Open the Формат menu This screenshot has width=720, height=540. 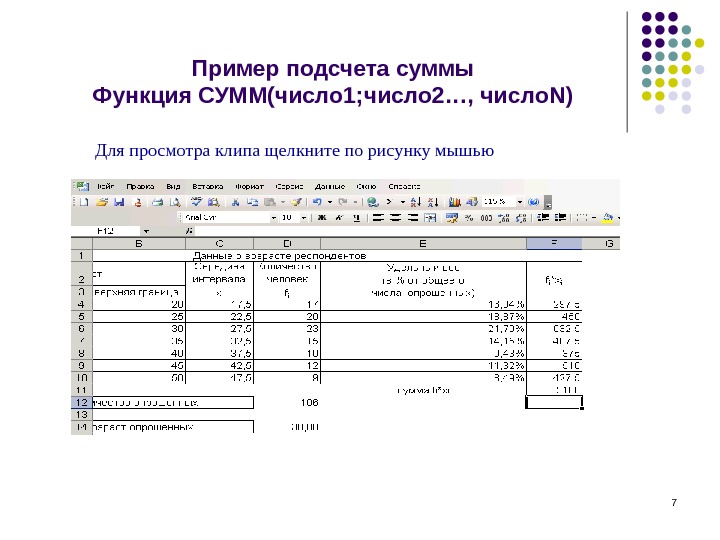pos(249,186)
